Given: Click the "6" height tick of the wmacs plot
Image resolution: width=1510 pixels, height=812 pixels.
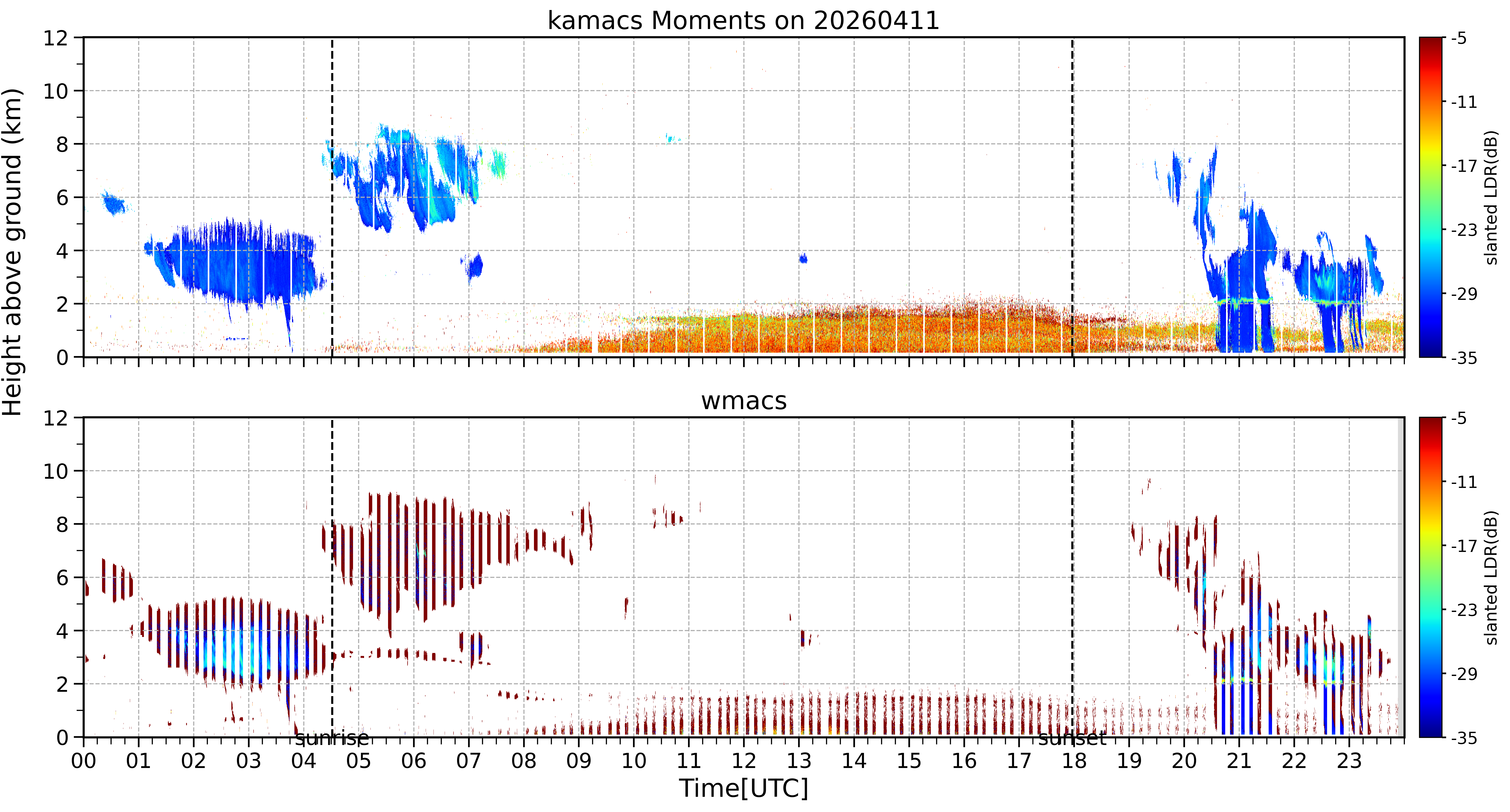Looking at the screenshot, I should pos(62,578).
